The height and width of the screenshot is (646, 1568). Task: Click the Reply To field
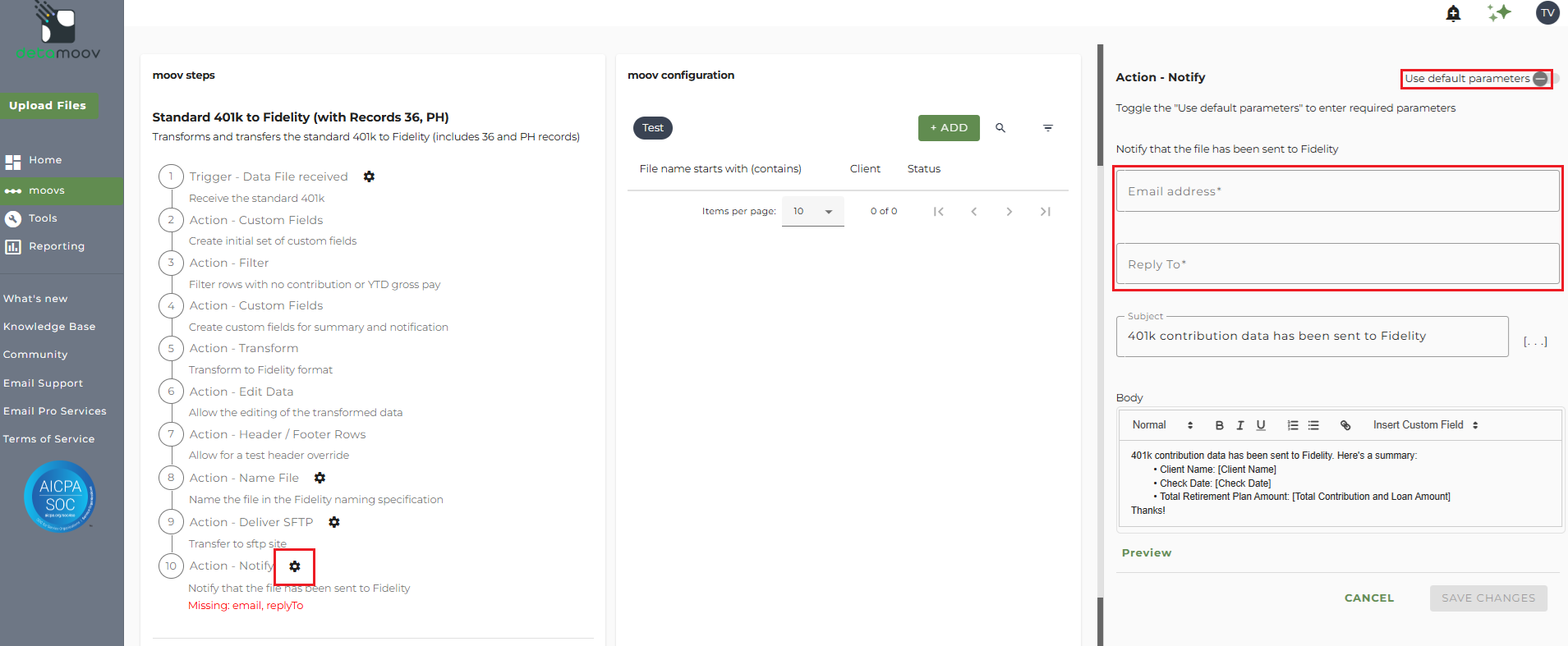tap(1337, 264)
